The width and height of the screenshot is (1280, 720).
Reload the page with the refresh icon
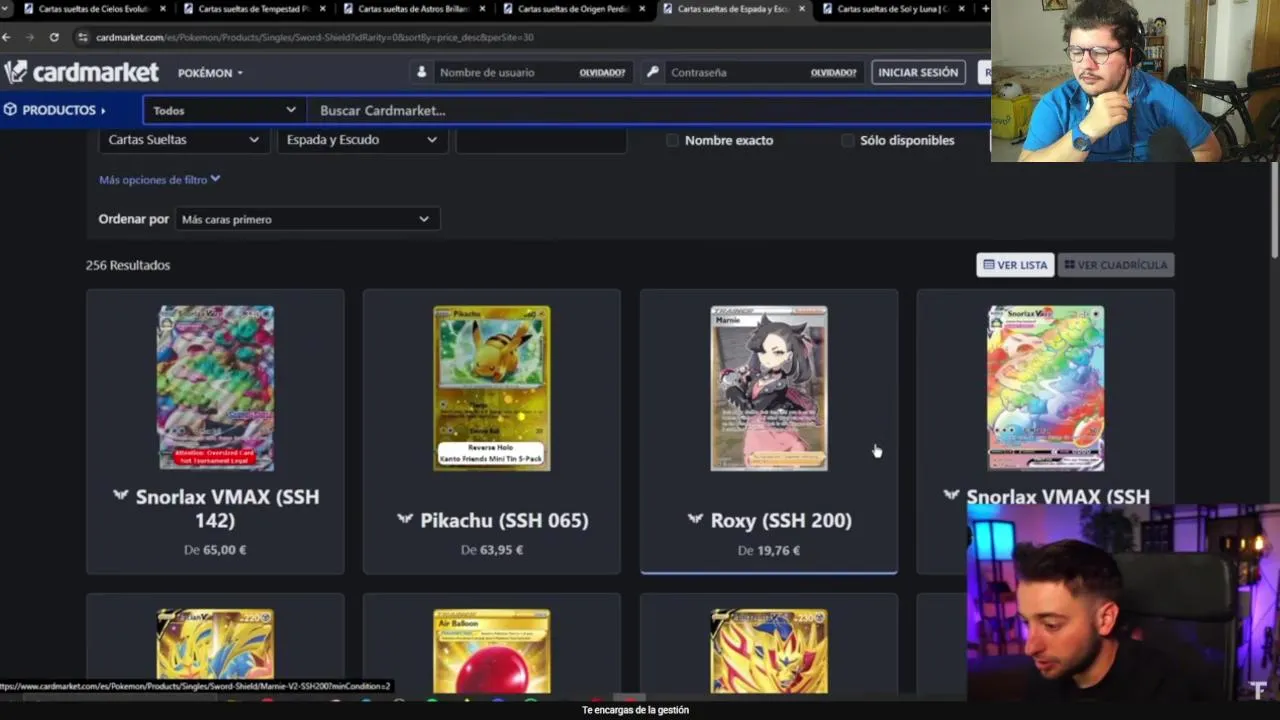(54, 37)
